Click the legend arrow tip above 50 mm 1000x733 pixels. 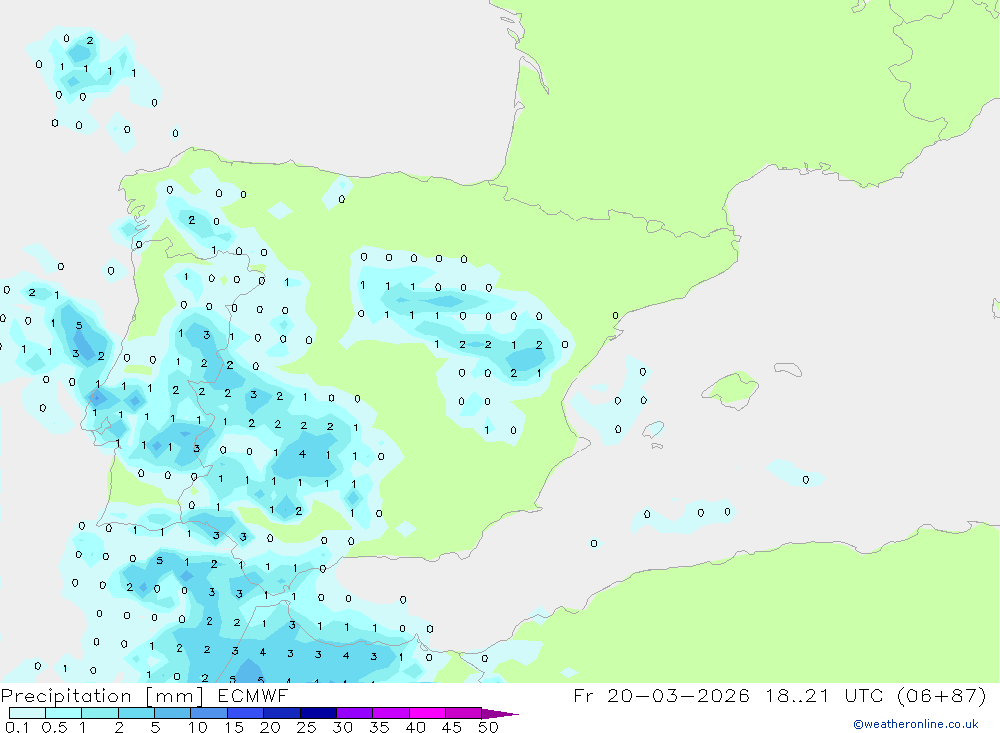tap(501, 714)
